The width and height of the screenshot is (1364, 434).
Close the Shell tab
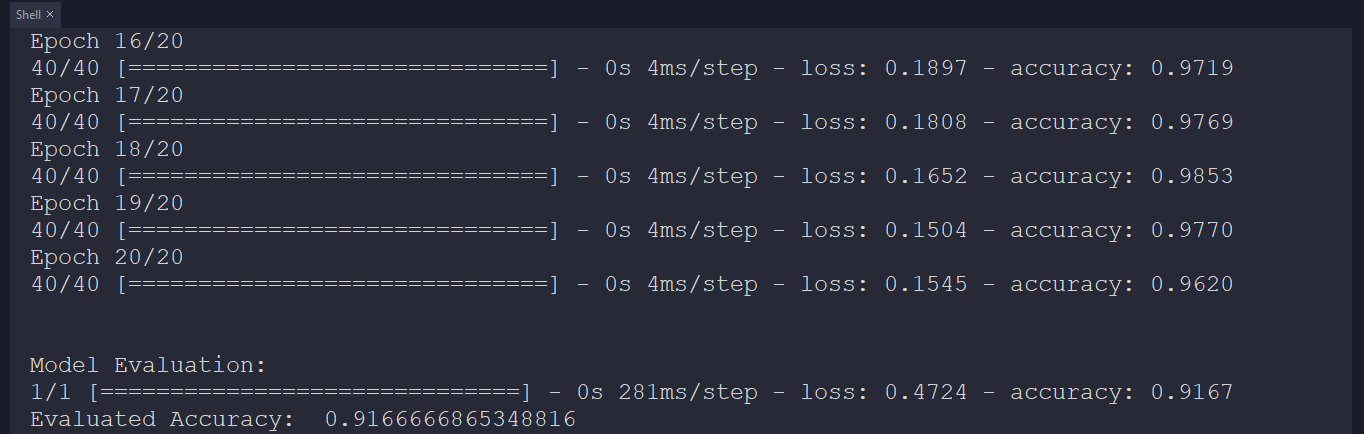point(50,15)
